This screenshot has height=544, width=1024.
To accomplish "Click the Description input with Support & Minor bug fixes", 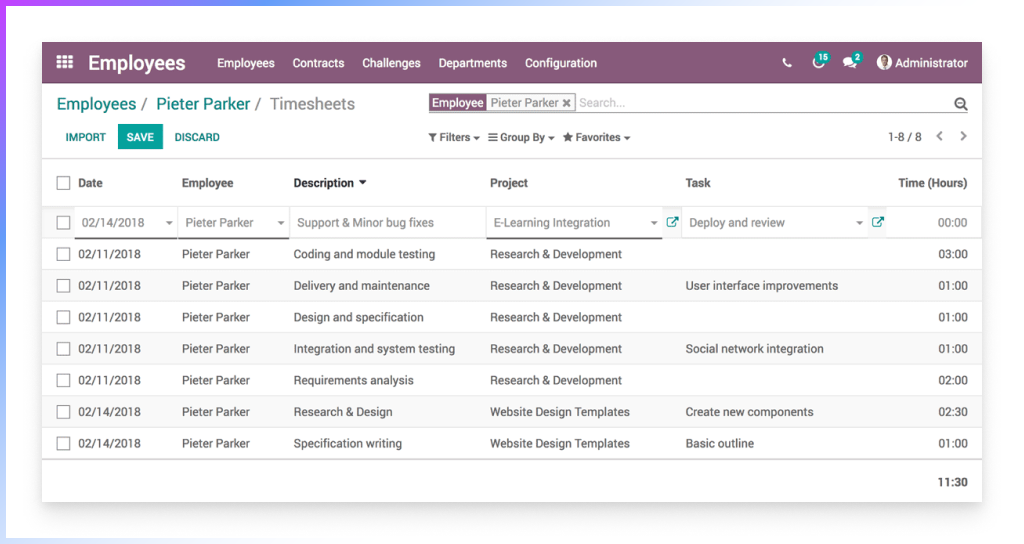I will [385, 223].
